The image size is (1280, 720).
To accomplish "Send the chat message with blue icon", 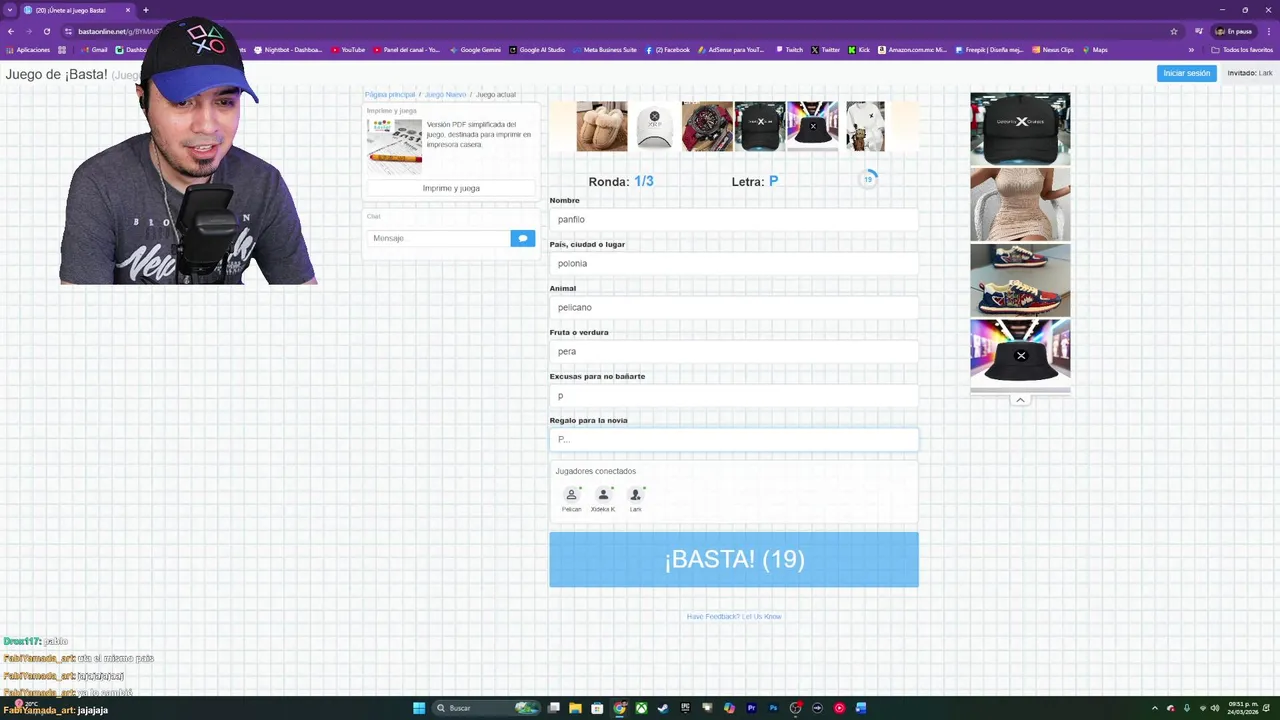I will [x=523, y=238].
